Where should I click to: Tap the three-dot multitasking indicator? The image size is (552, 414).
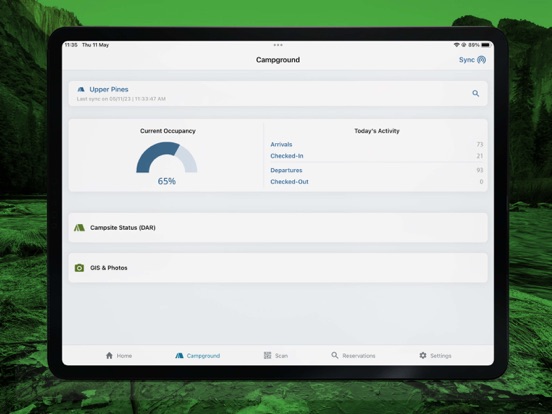(x=278, y=45)
